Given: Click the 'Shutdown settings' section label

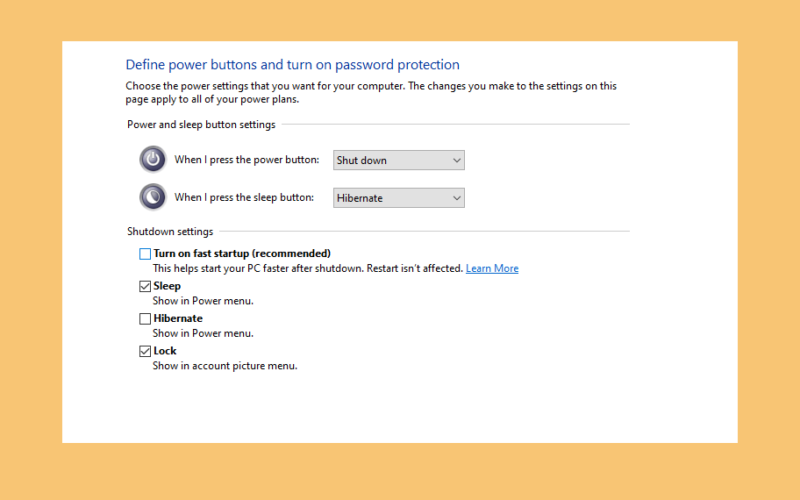Looking at the screenshot, I should click(170, 232).
